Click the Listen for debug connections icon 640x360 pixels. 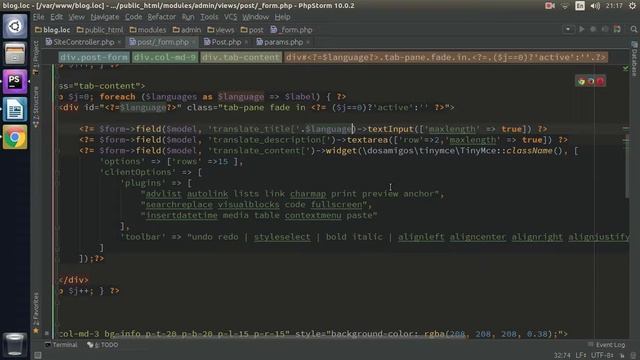click(605, 29)
